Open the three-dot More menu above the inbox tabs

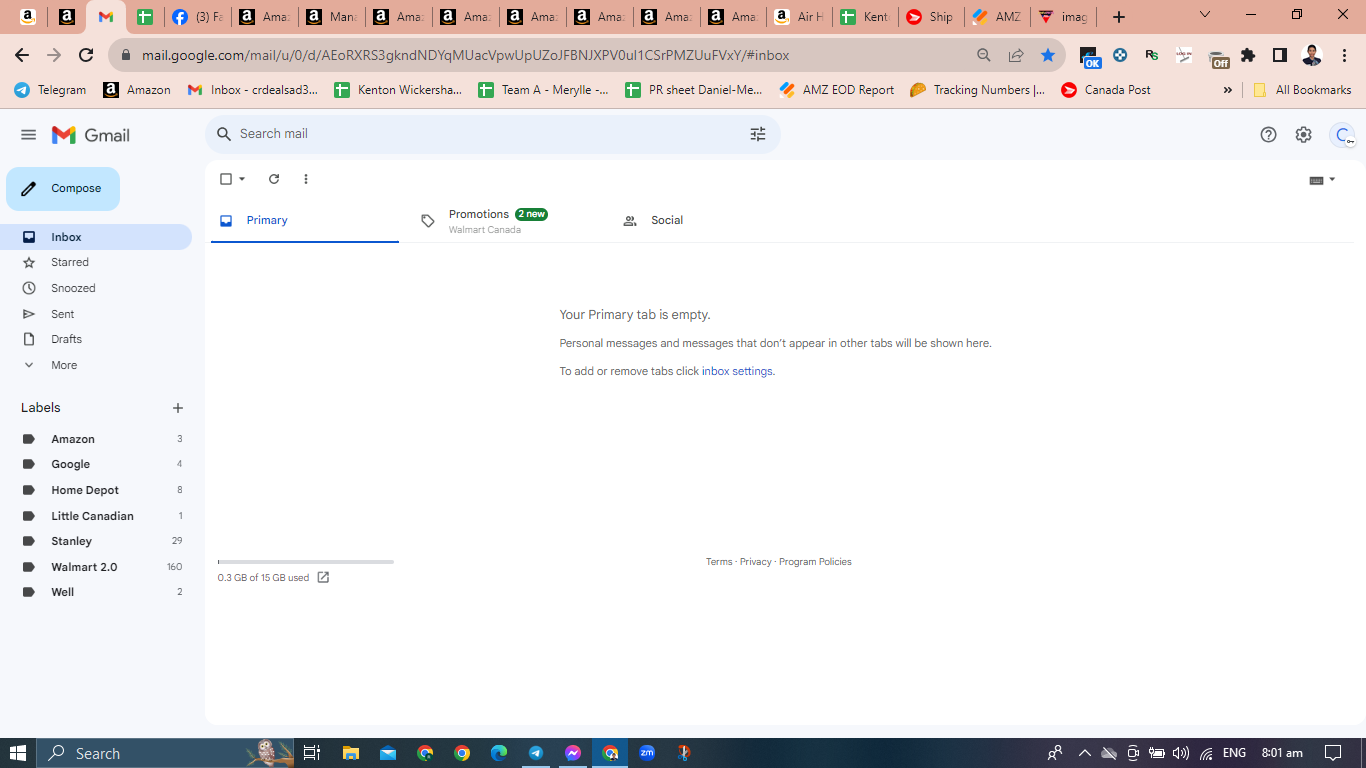coord(306,179)
